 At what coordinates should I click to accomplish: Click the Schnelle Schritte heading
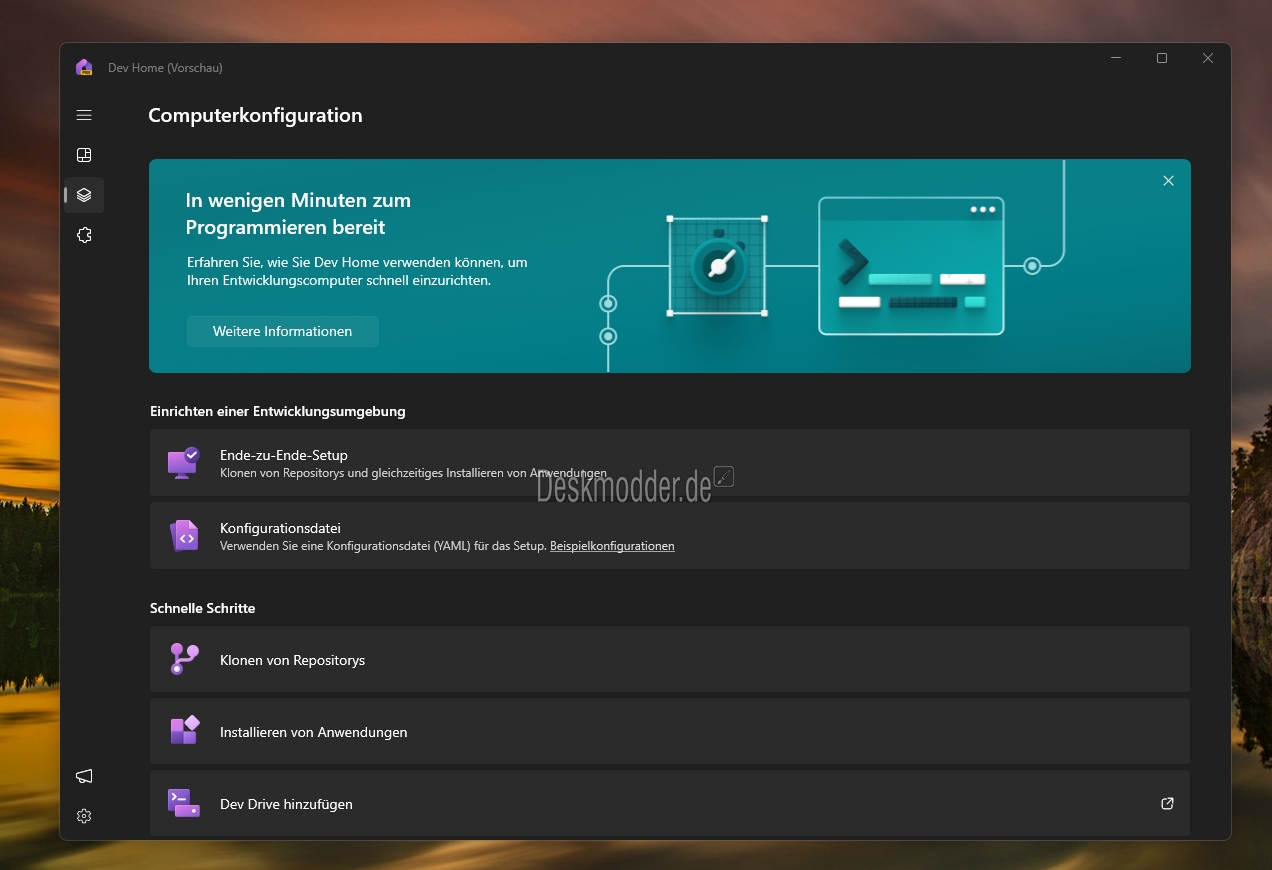pos(203,608)
